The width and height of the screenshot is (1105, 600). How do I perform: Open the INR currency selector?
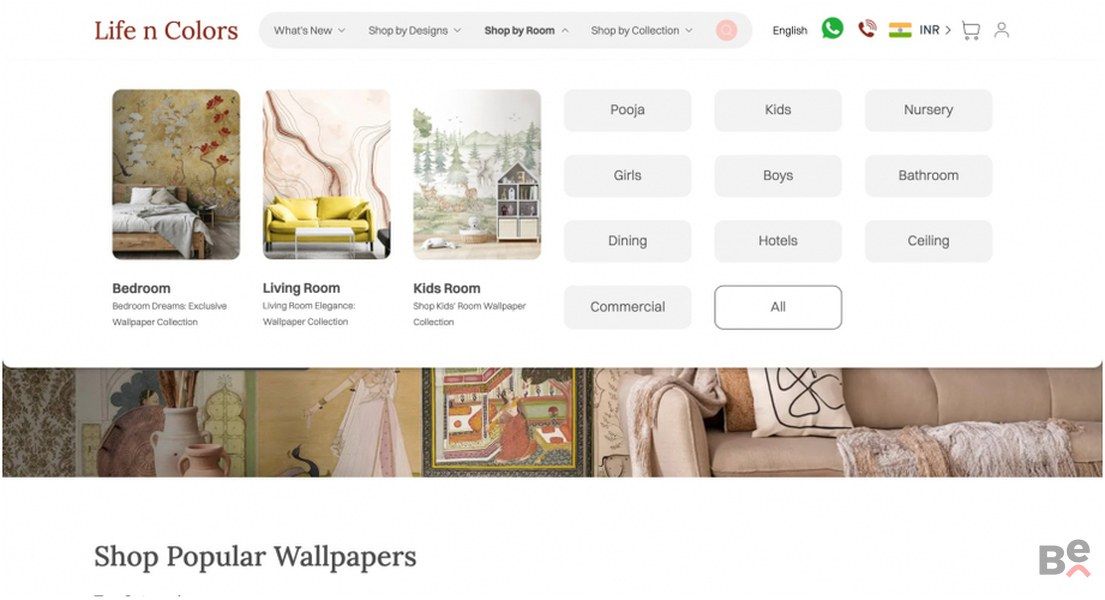coord(934,30)
